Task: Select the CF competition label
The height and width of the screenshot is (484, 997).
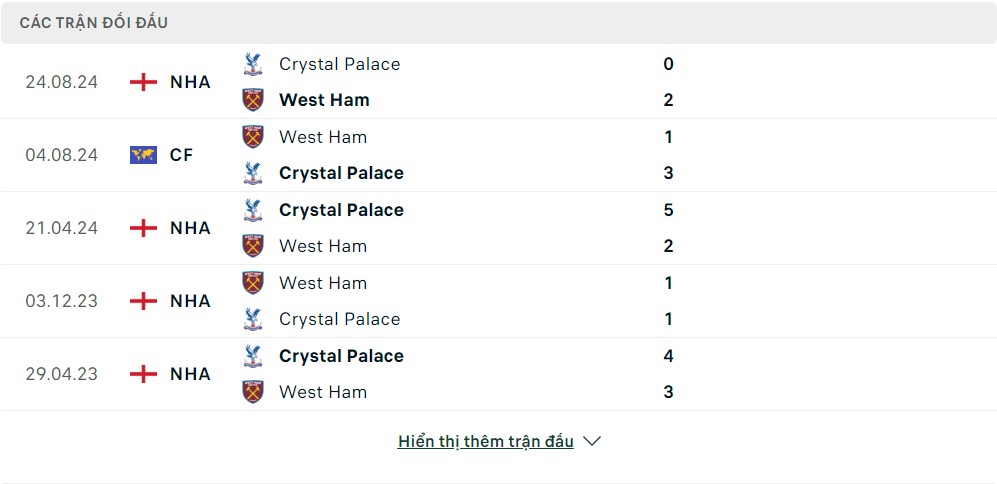Action: (x=181, y=155)
